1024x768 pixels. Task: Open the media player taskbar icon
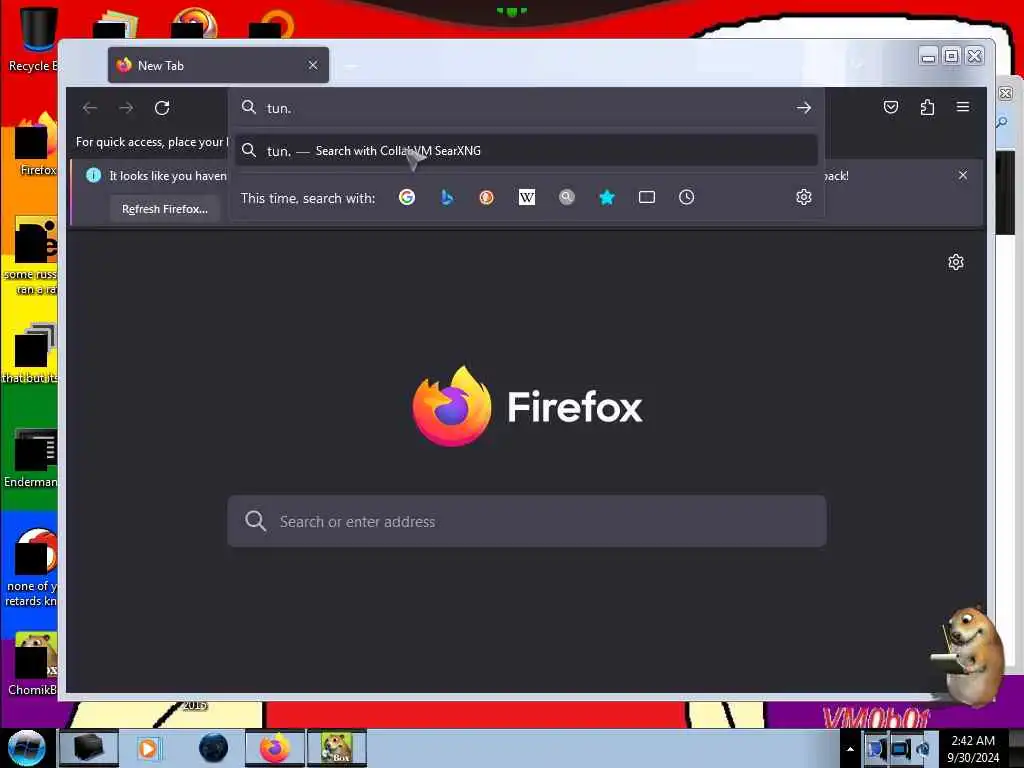pos(148,748)
